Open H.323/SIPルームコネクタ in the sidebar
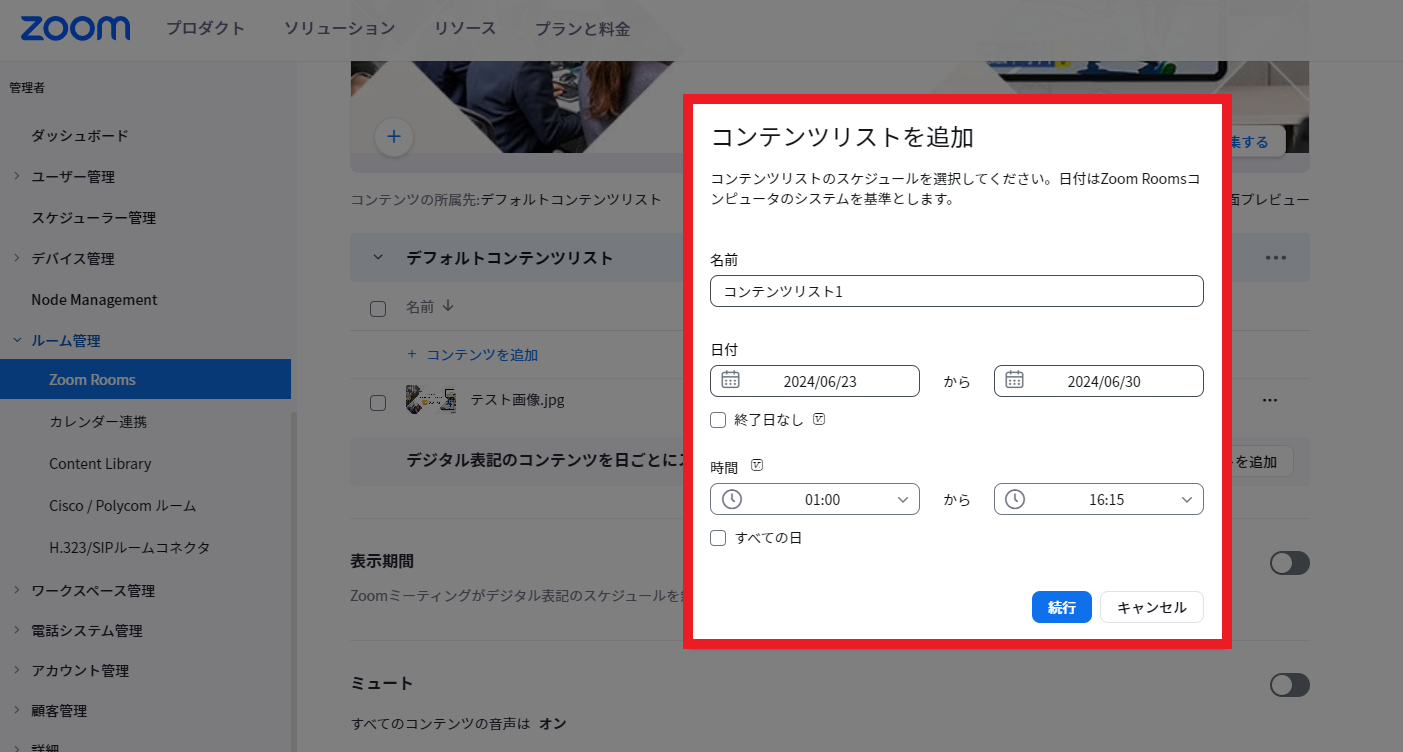 (129, 548)
